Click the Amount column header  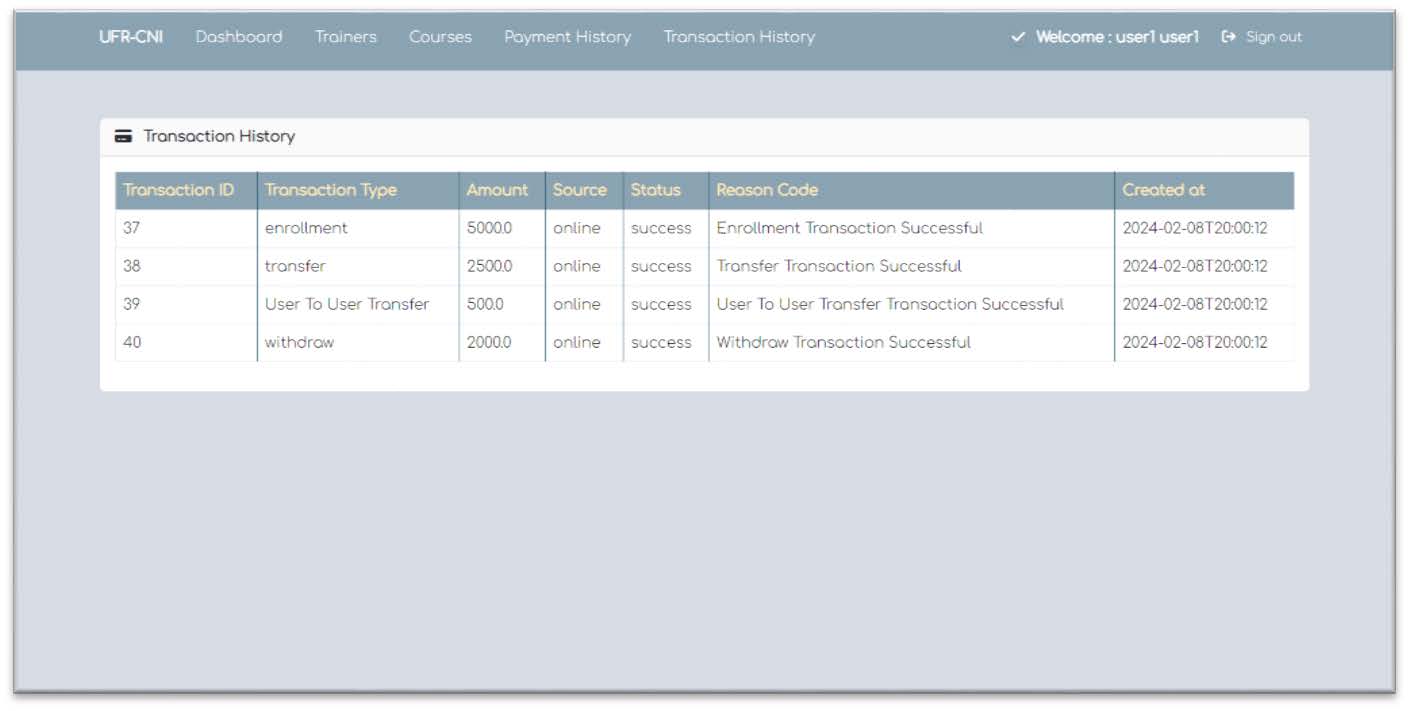498,190
